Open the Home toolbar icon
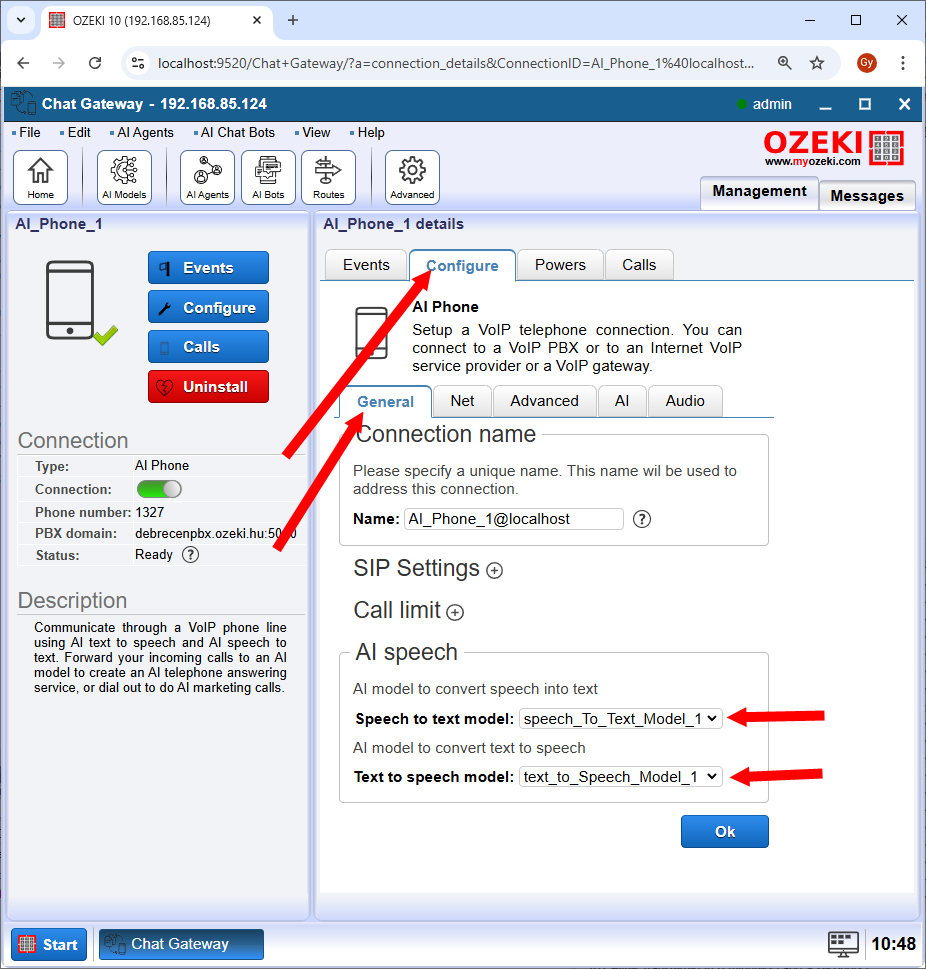 pos(41,177)
